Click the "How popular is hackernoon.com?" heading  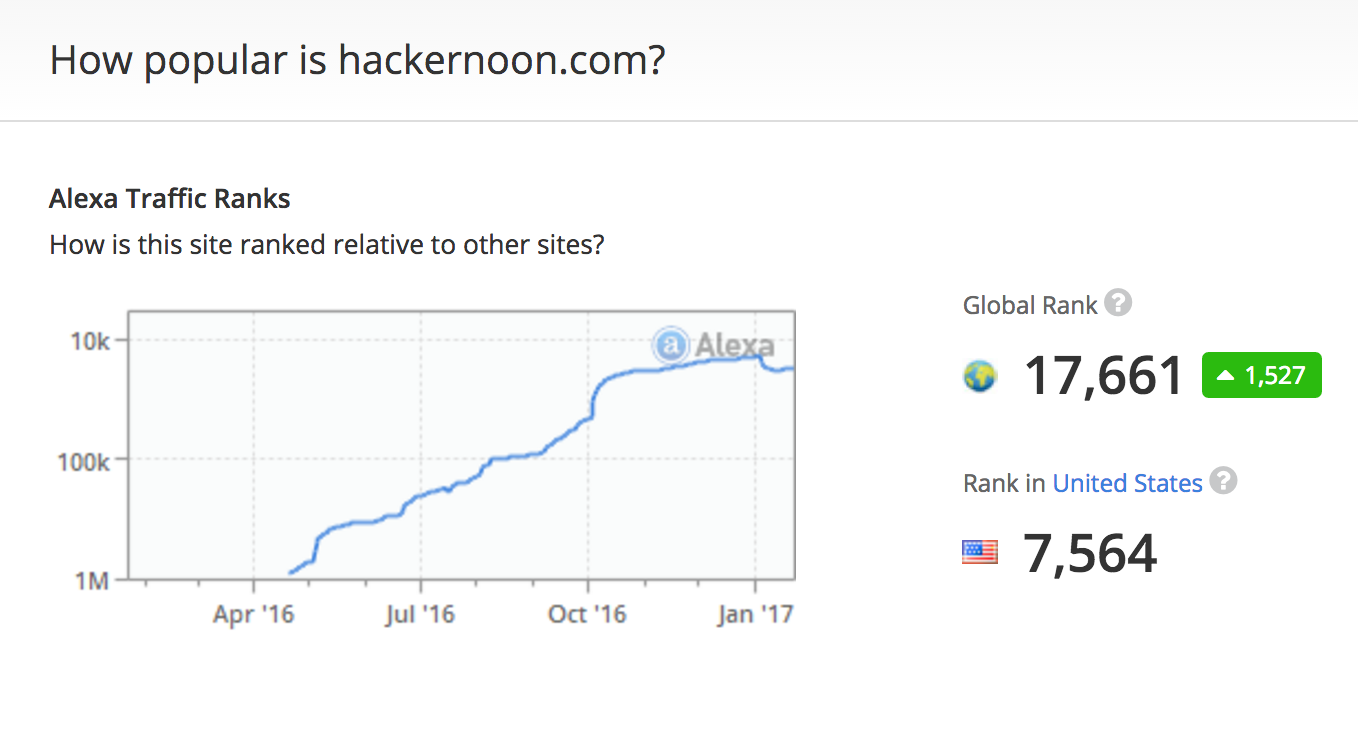point(357,61)
